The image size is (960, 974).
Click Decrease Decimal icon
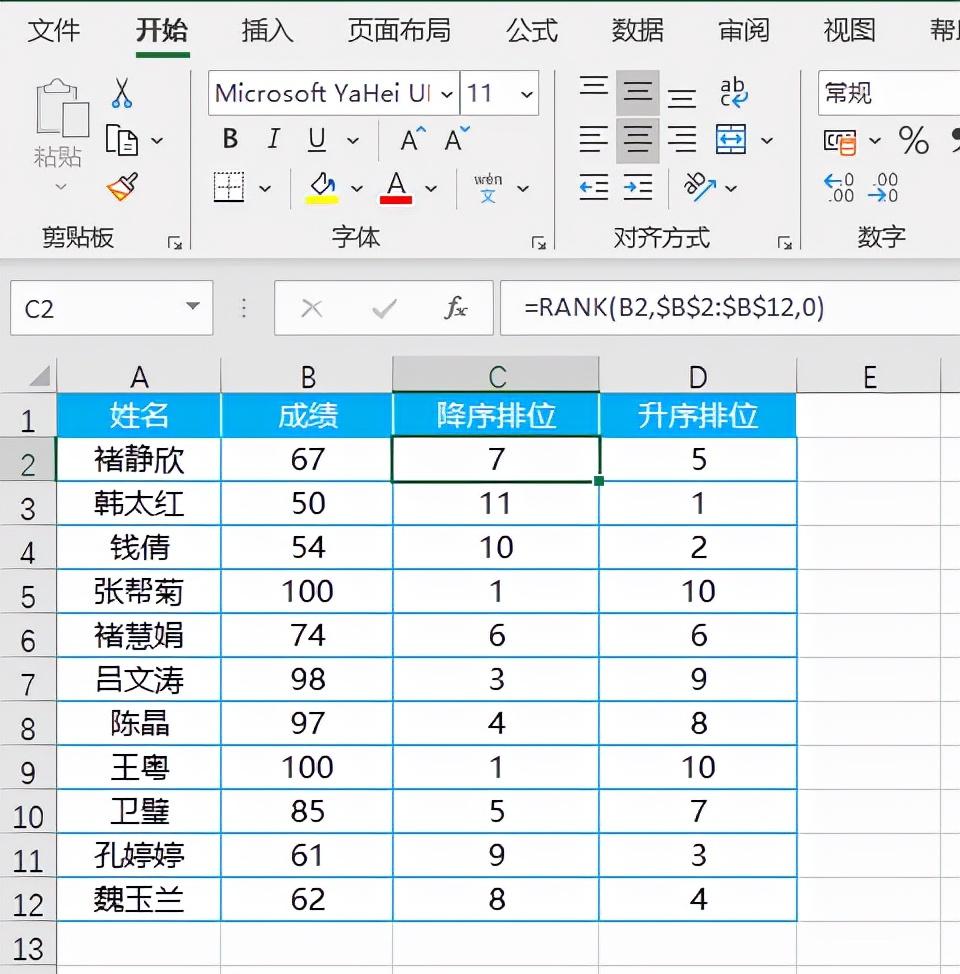click(x=883, y=187)
